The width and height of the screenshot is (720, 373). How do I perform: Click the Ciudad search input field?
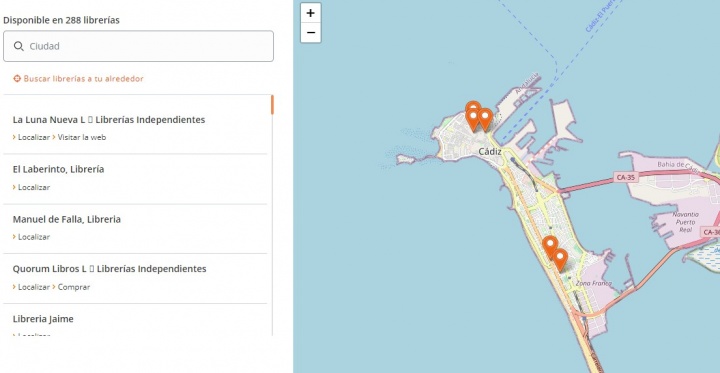(138, 46)
